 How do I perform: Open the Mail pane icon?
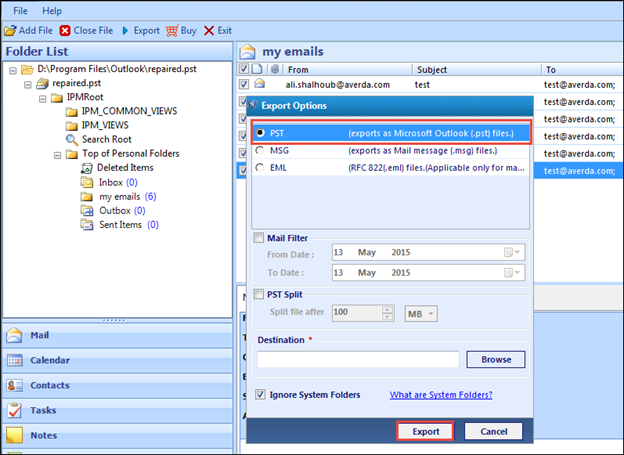coord(14,335)
